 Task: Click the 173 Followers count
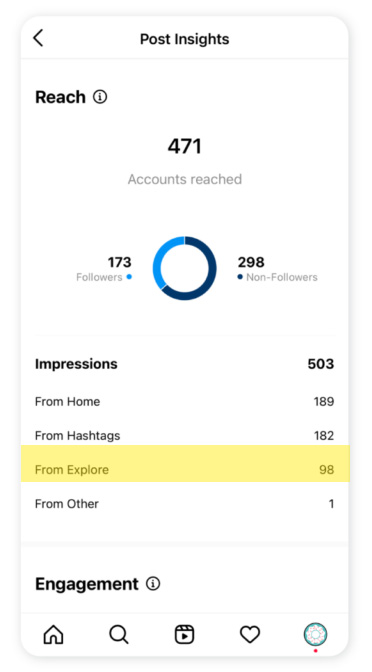[119, 262]
